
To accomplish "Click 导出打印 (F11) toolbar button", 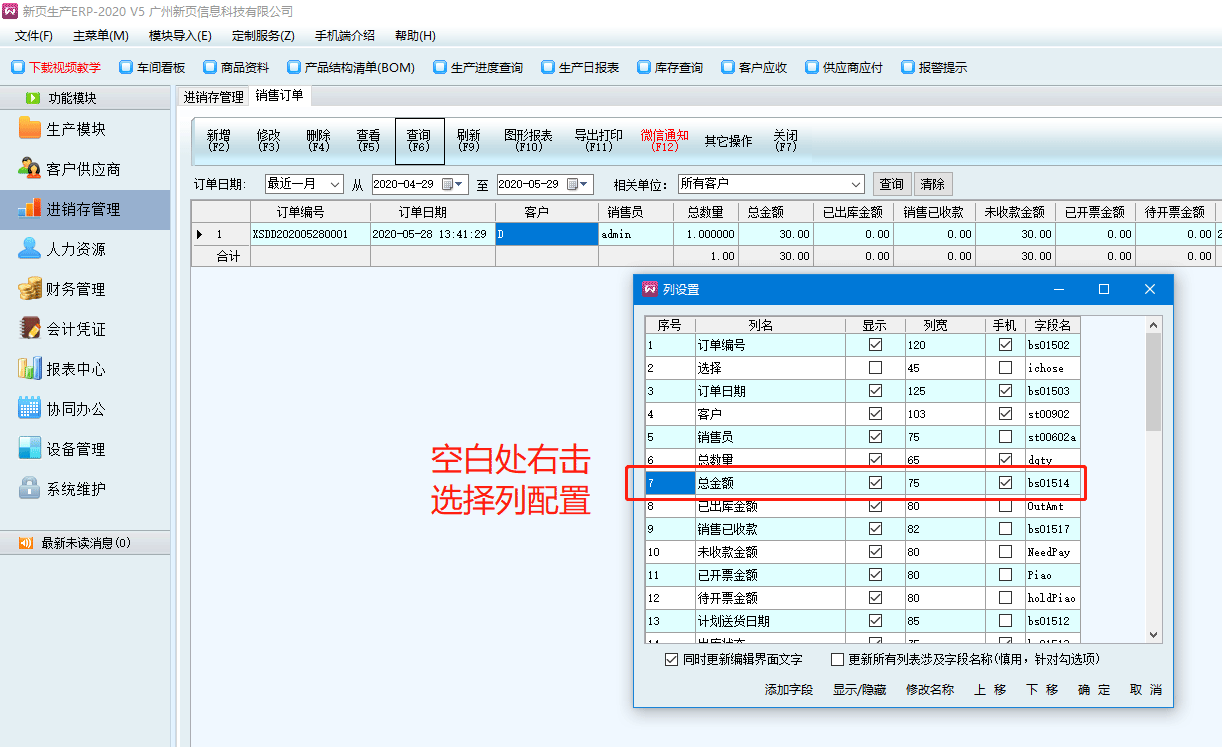I will 598,140.
